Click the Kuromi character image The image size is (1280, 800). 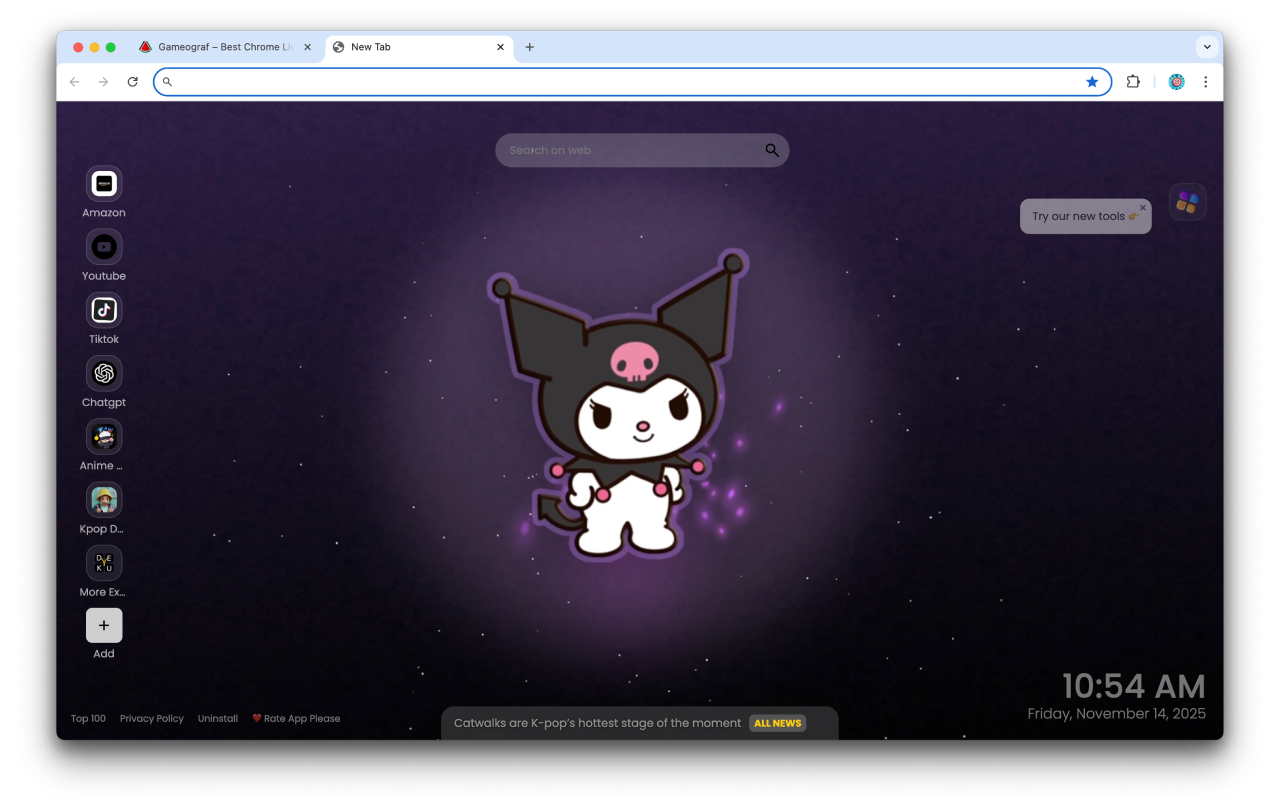(618, 405)
